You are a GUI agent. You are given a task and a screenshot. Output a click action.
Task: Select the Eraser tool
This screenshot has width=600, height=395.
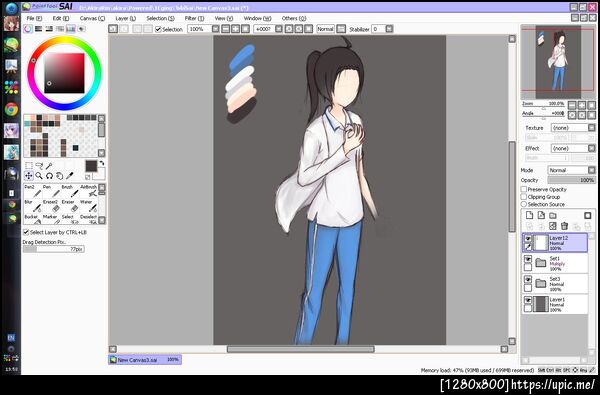coord(70,206)
